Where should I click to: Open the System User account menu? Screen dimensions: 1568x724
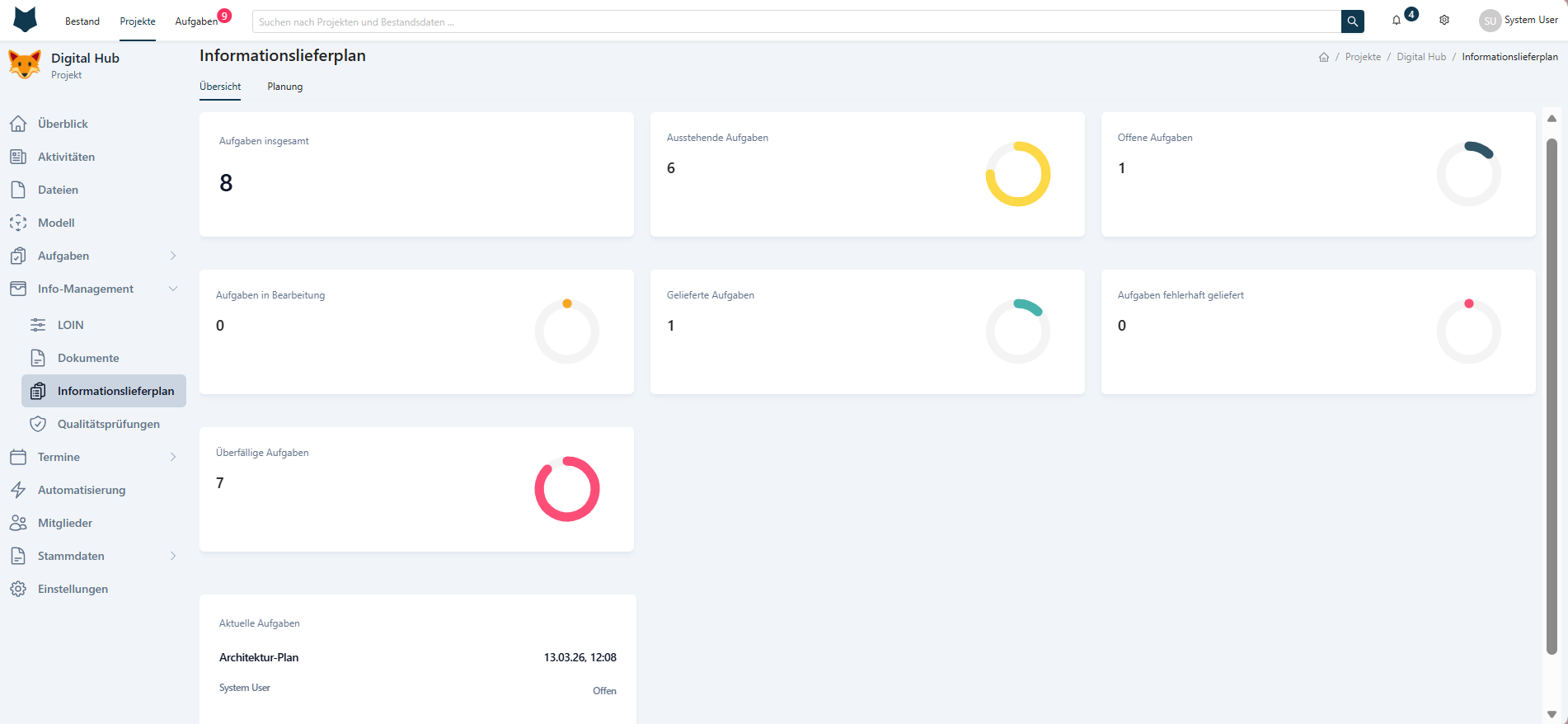point(1531,20)
